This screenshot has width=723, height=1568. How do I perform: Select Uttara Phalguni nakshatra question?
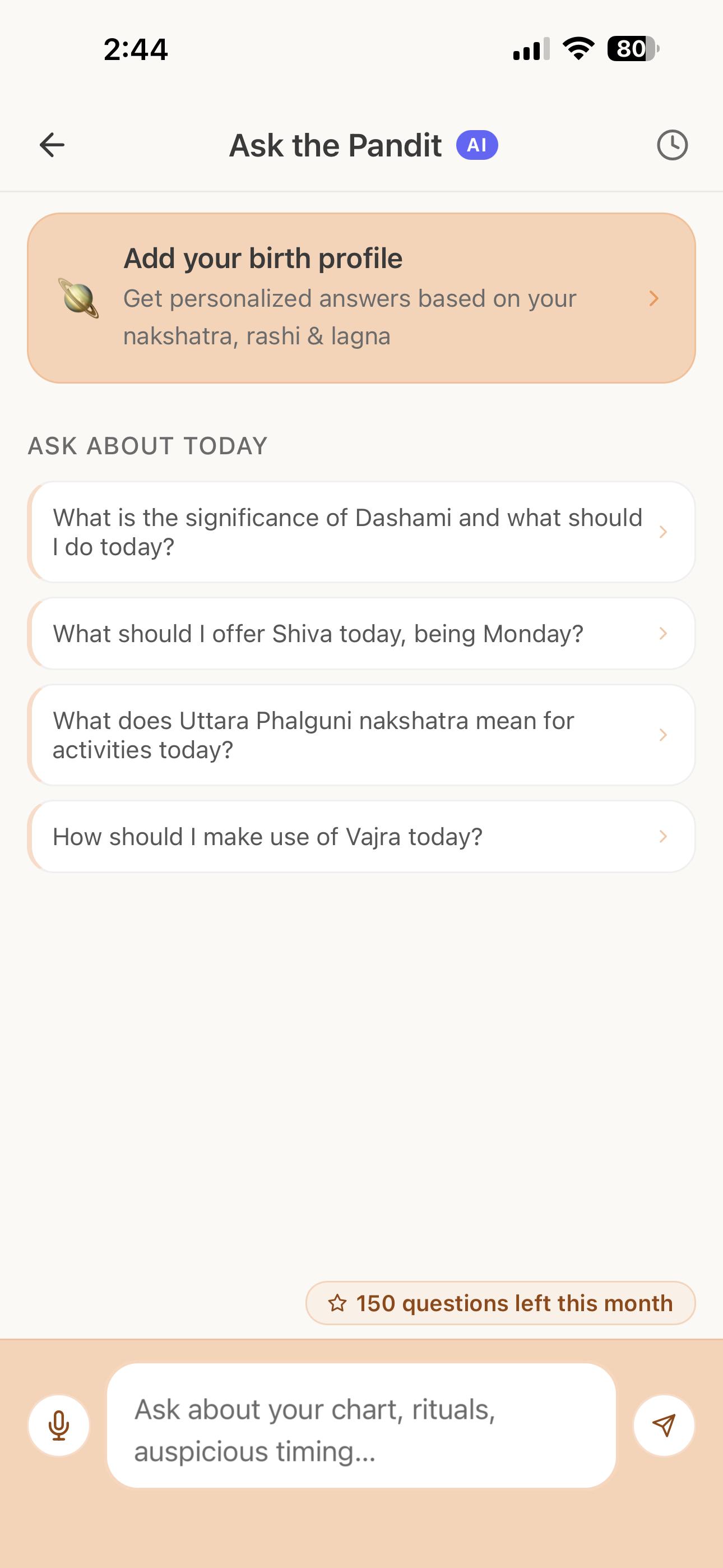coord(361,735)
